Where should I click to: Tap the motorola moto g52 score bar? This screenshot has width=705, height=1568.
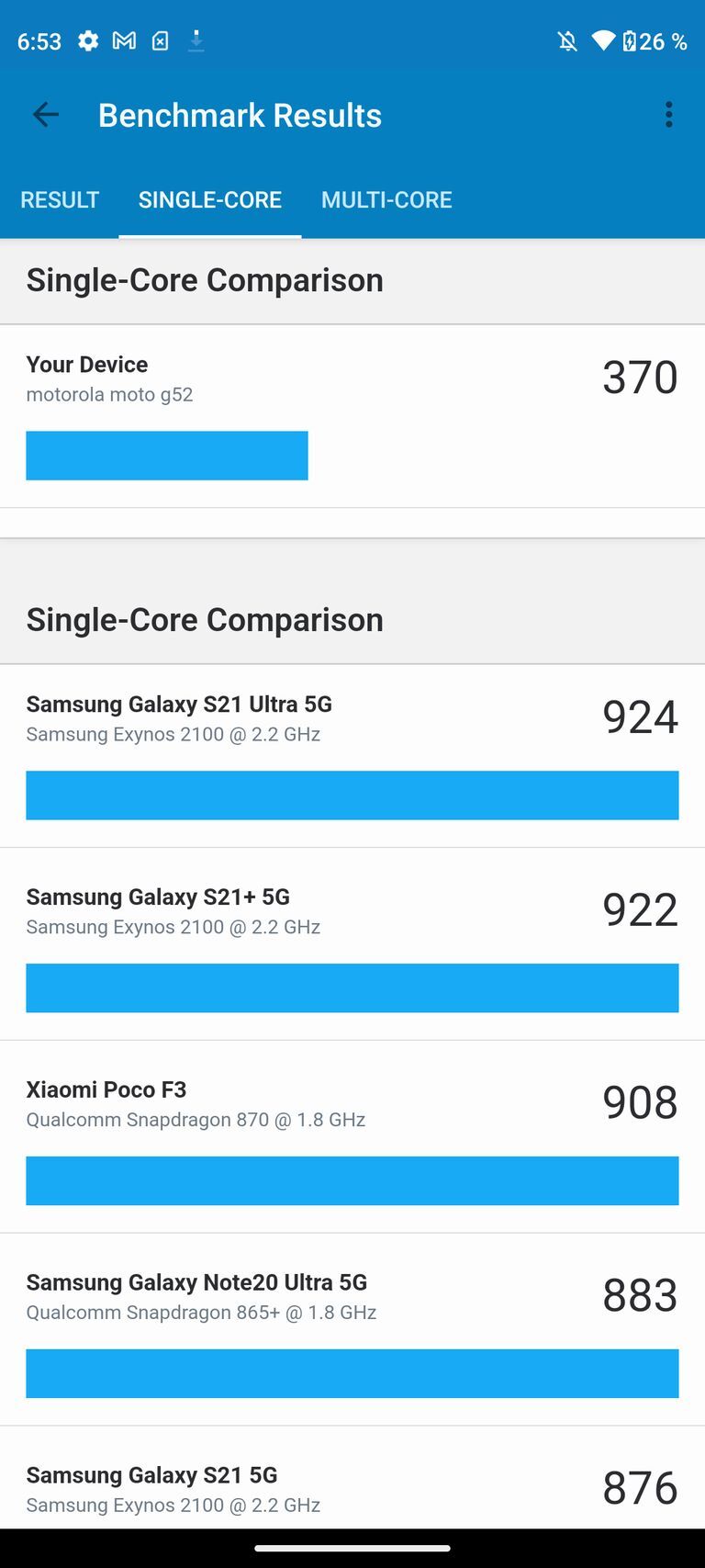pyautogui.click(x=167, y=456)
